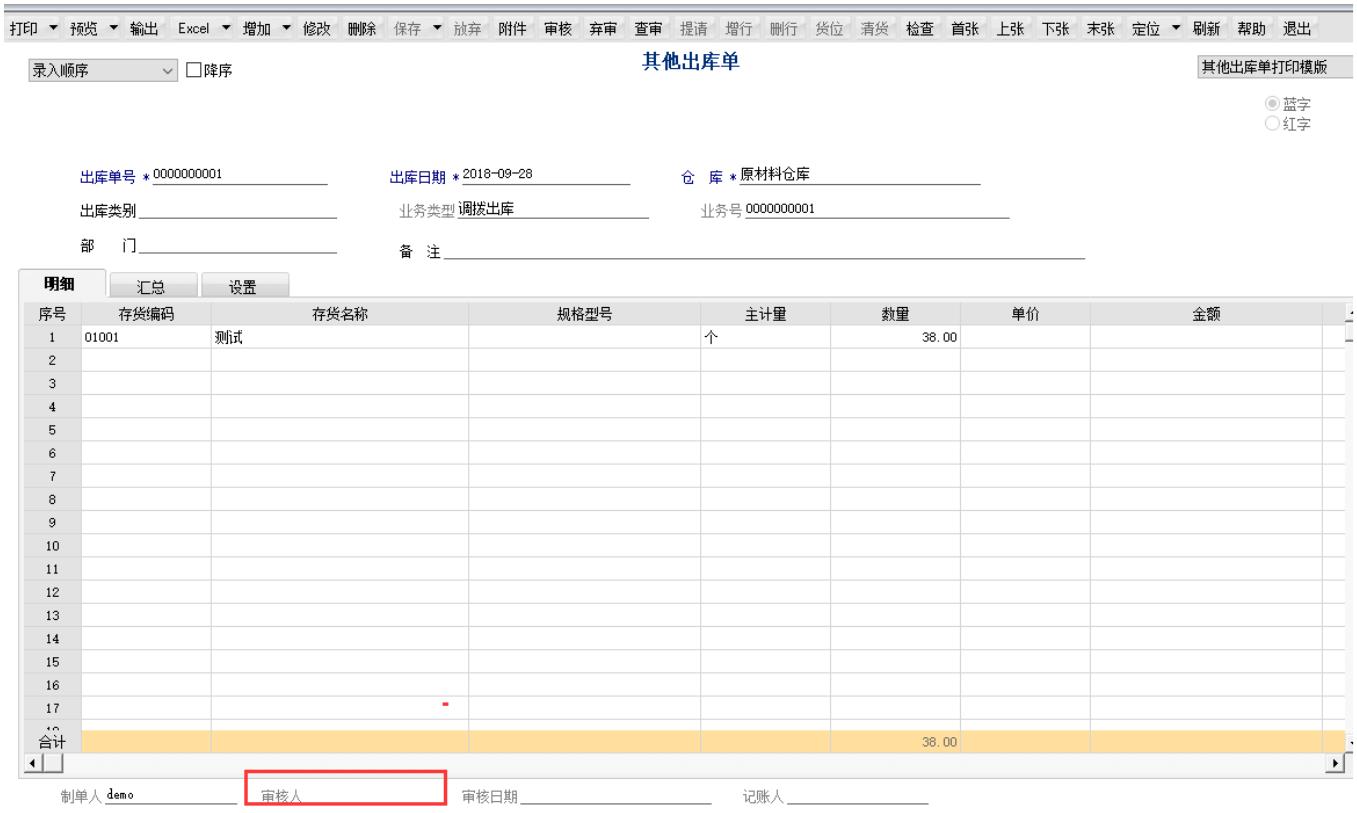Click the 审核 toolbar button
Image resolution: width=1357 pixels, height=813 pixels.
tap(558, 28)
